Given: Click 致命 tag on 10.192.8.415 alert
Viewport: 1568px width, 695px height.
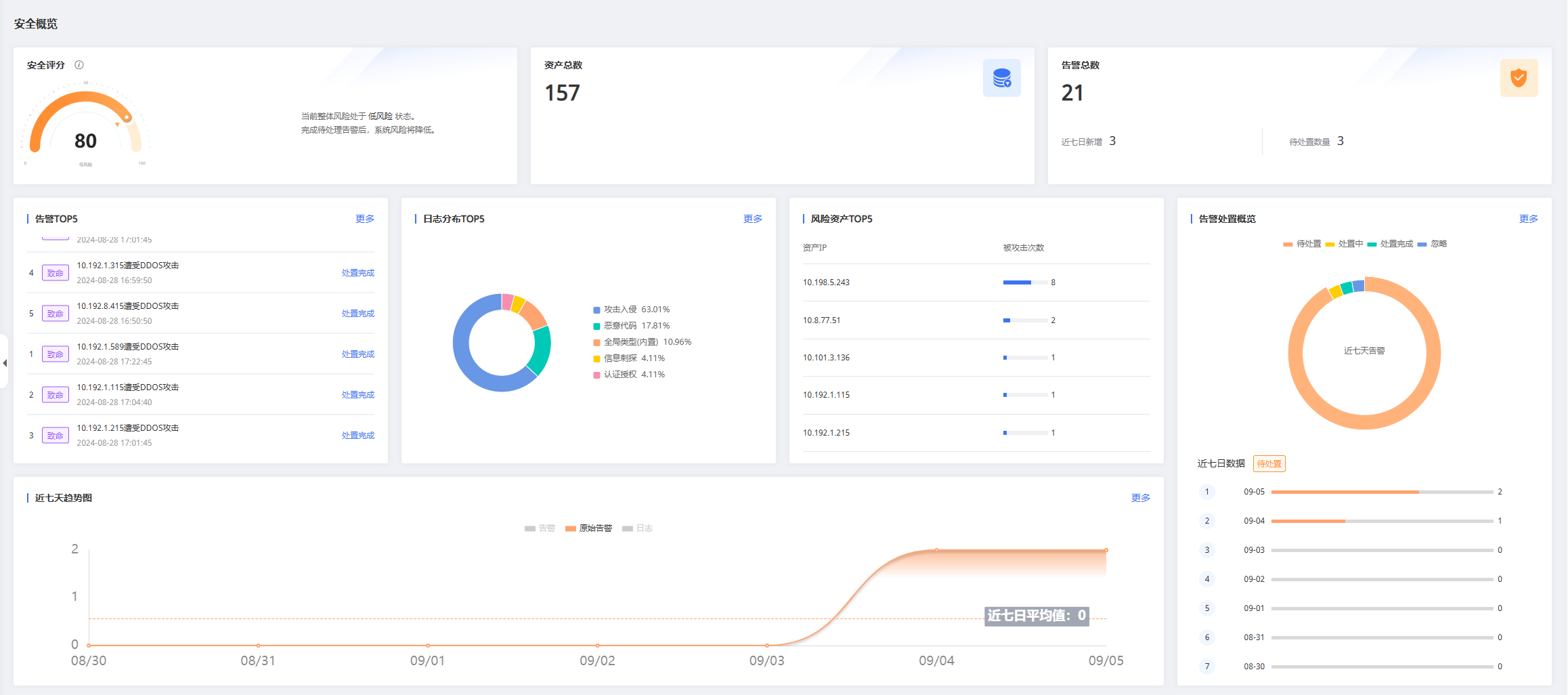Looking at the screenshot, I should tap(56, 314).
